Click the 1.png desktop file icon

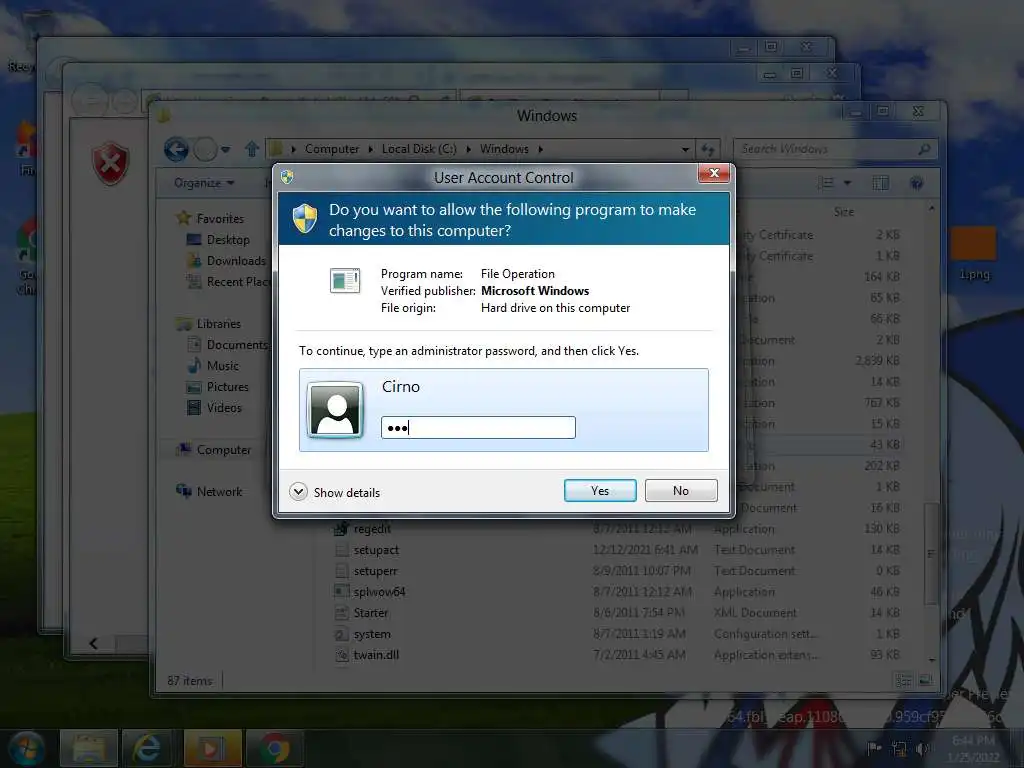(974, 253)
